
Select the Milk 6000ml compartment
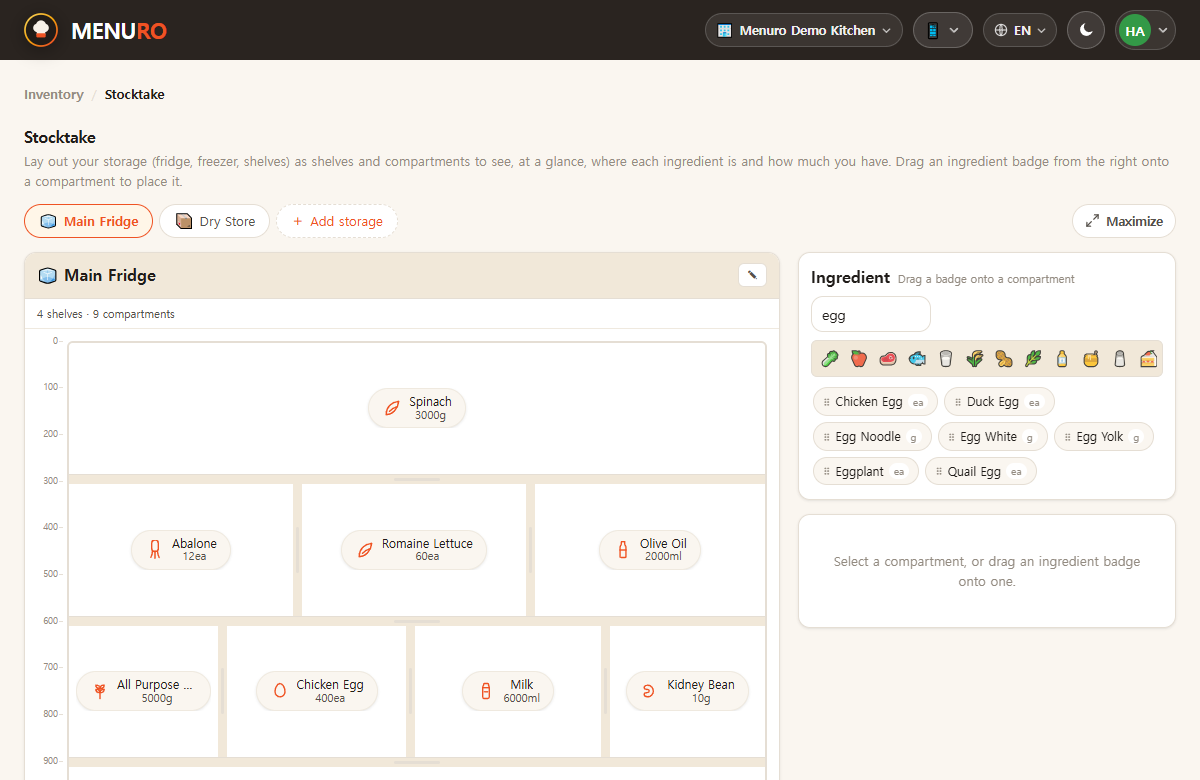tap(508, 691)
